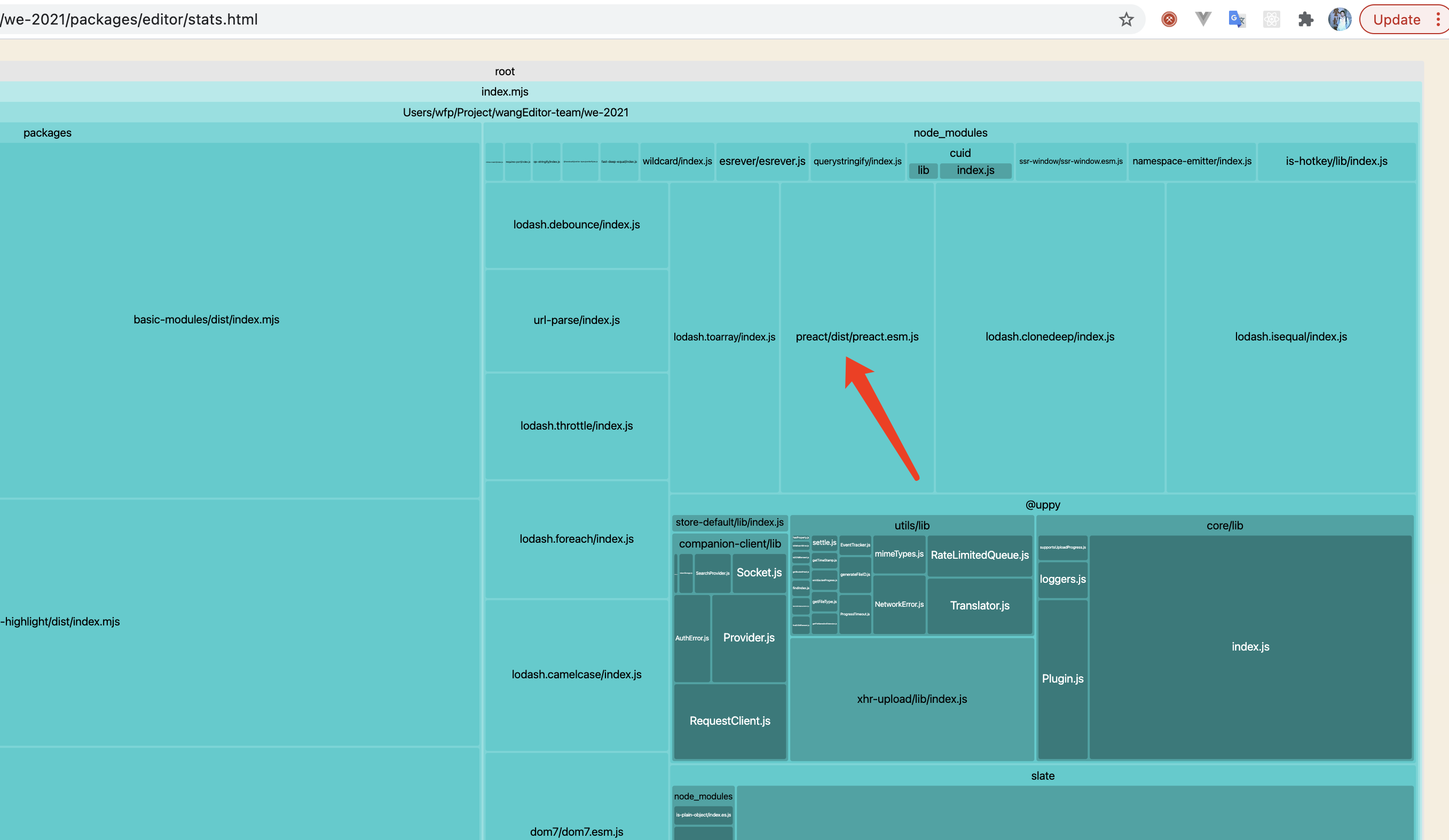Click the xhr-upload/lib/index.js block
The height and width of the screenshot is (840, 1449).
(911, 699)
